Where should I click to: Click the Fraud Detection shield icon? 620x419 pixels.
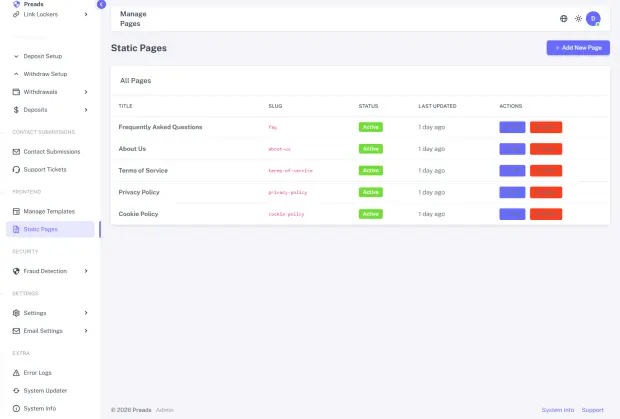tap(16, 271)
